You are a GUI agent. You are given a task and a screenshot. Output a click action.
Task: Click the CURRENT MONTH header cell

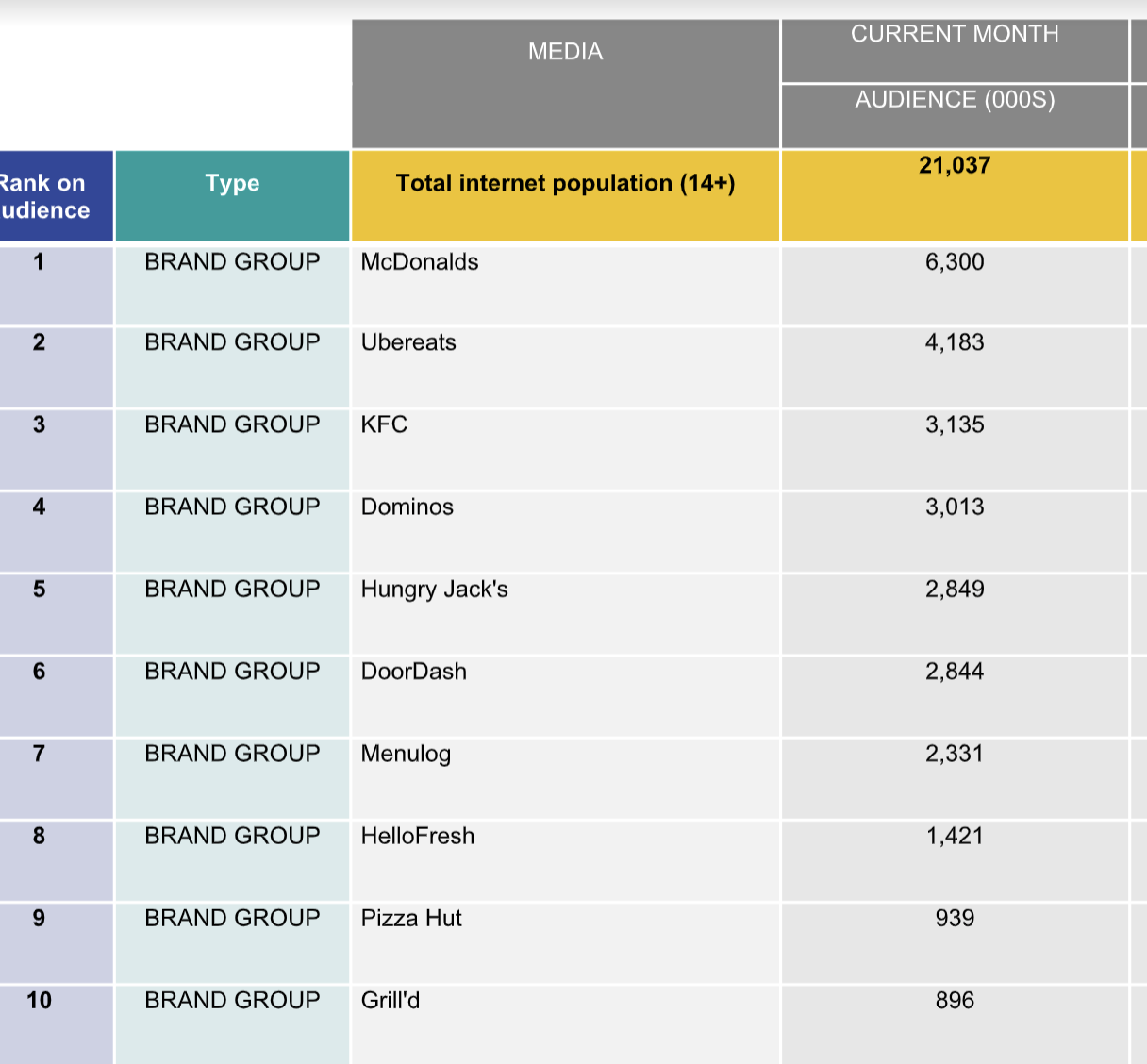pos(955,51)
